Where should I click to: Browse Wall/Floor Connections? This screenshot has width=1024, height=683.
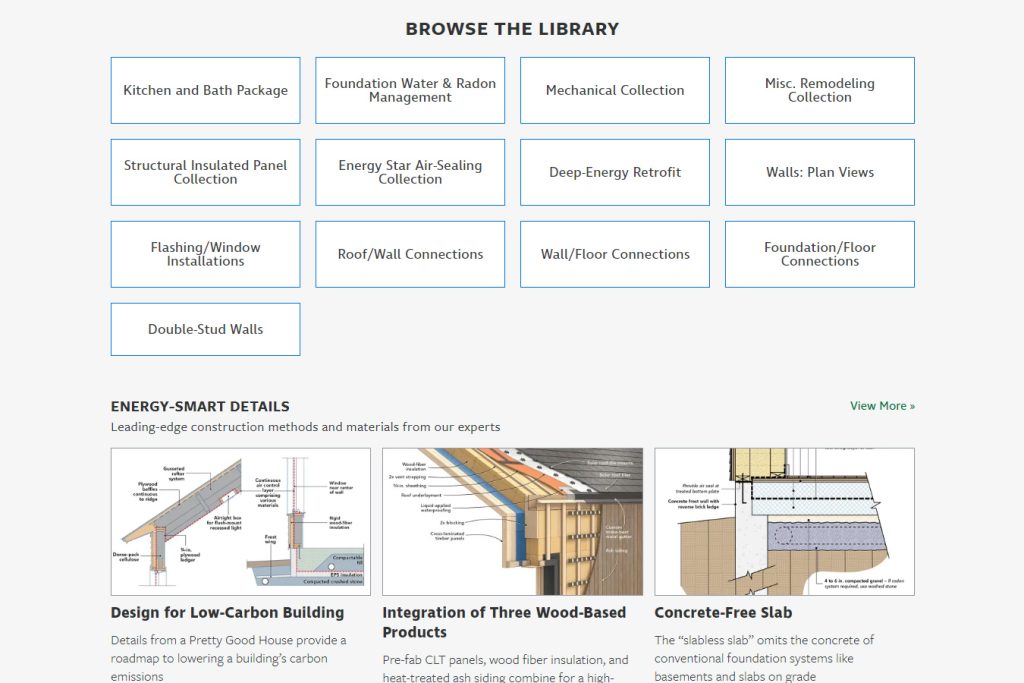(x=615, y=254)
